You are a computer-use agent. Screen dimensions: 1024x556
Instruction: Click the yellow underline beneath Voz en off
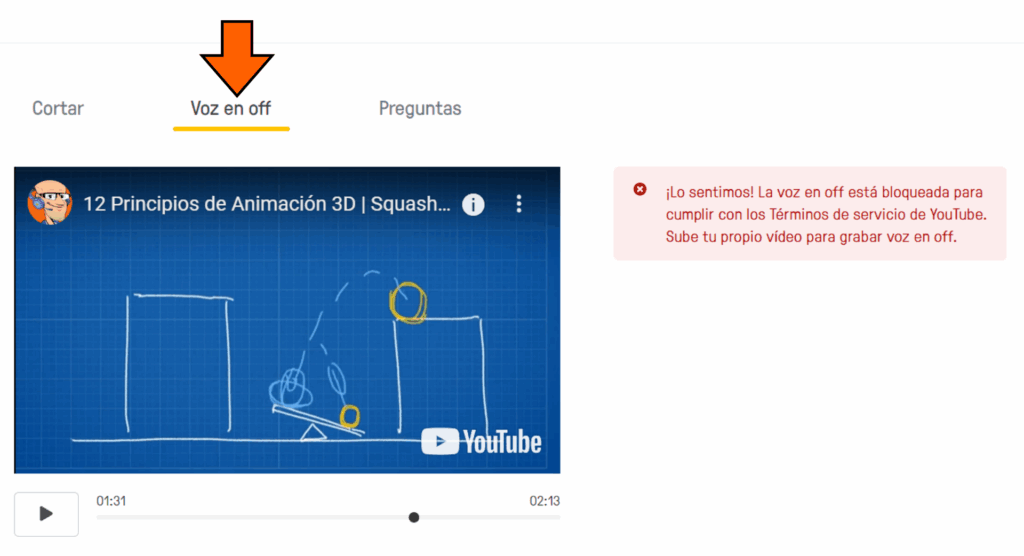(231, 129)
